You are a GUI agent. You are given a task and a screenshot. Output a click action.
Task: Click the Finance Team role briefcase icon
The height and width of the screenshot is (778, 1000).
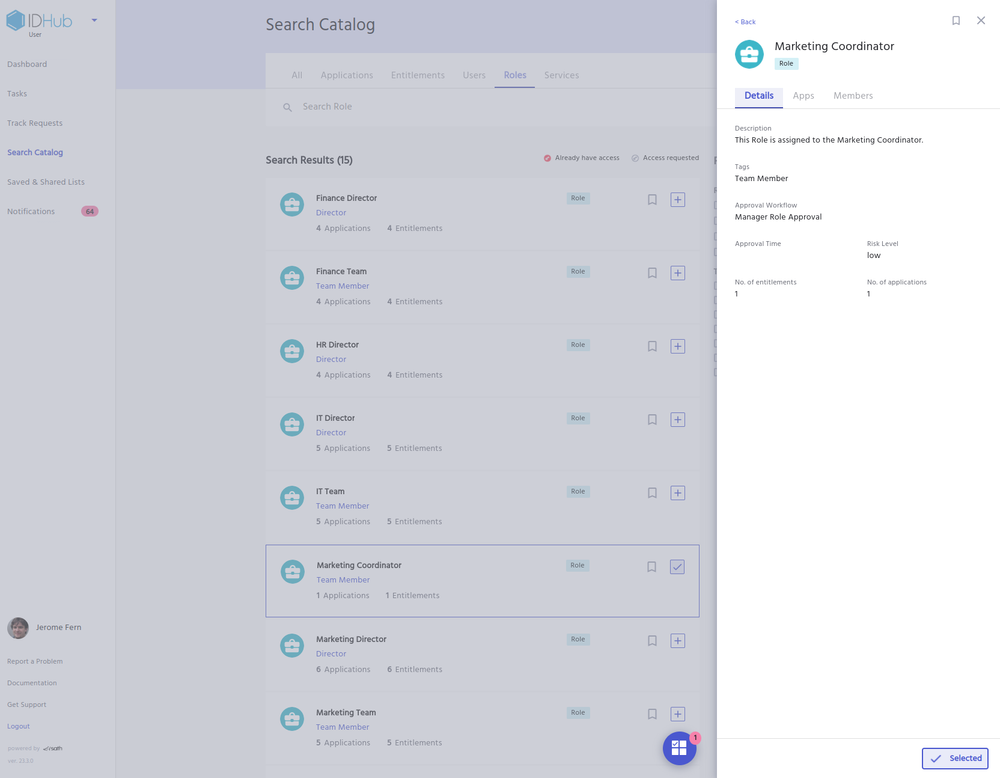tap(291, 277)
